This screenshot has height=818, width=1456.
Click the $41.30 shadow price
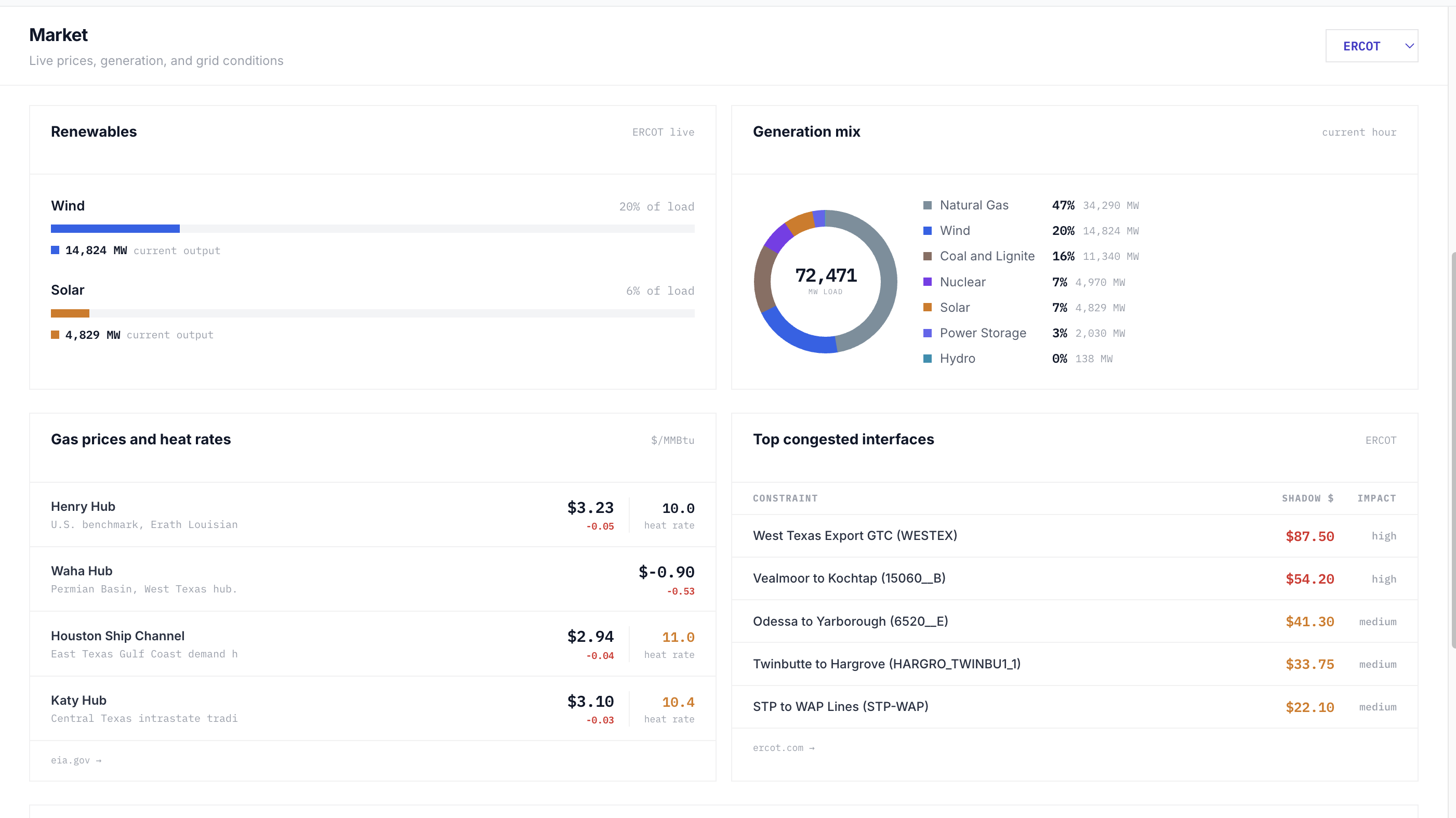coord(1309,622)
